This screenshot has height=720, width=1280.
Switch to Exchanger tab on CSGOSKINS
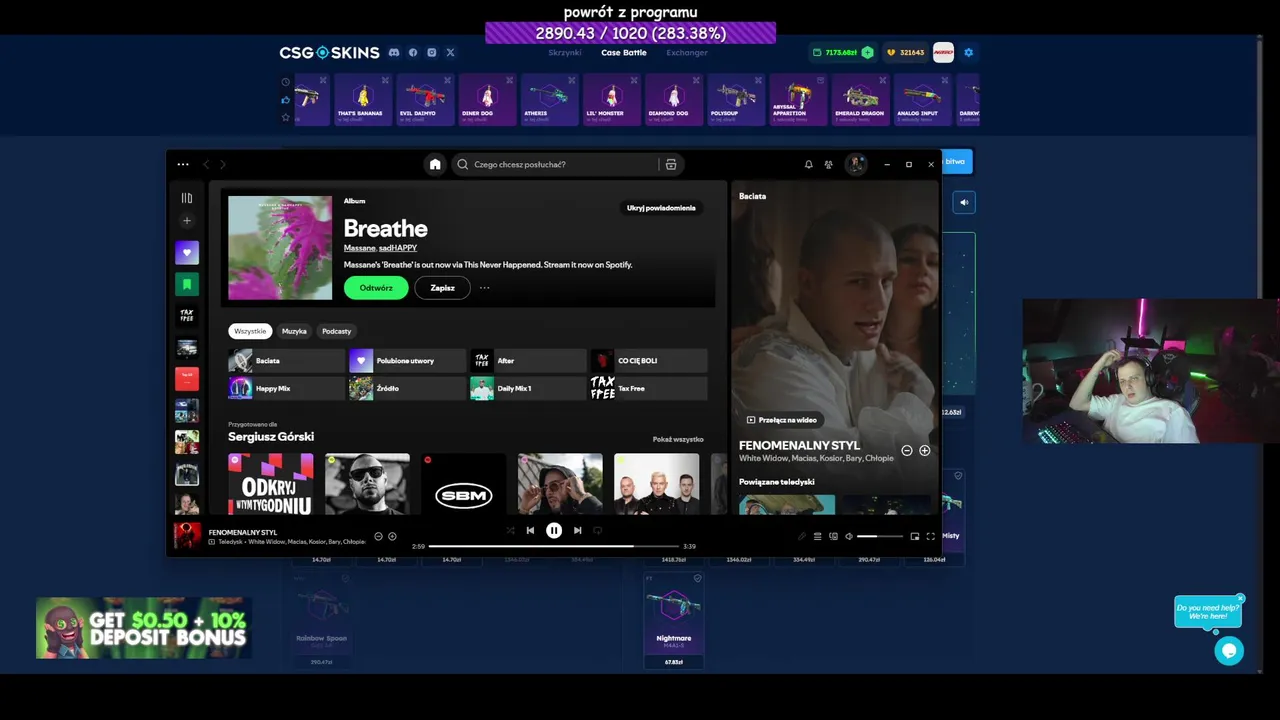click(x=687, y=53)
